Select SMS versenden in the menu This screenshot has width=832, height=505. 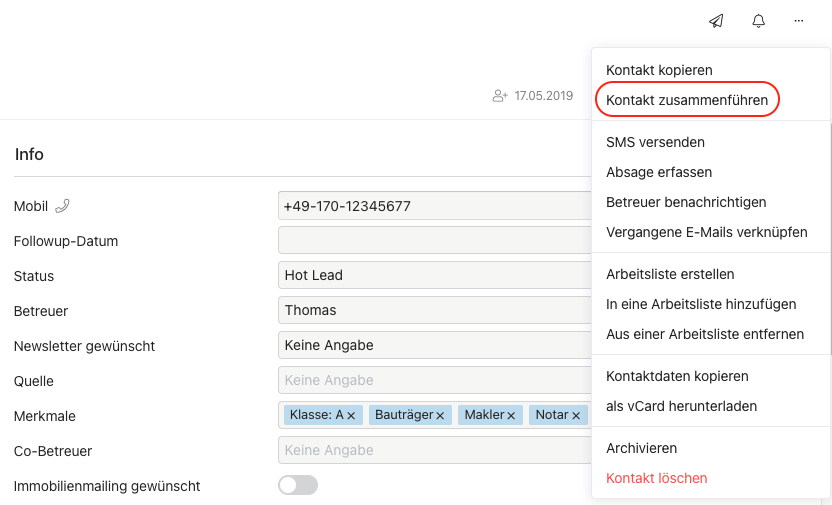(x=655, y=142)
